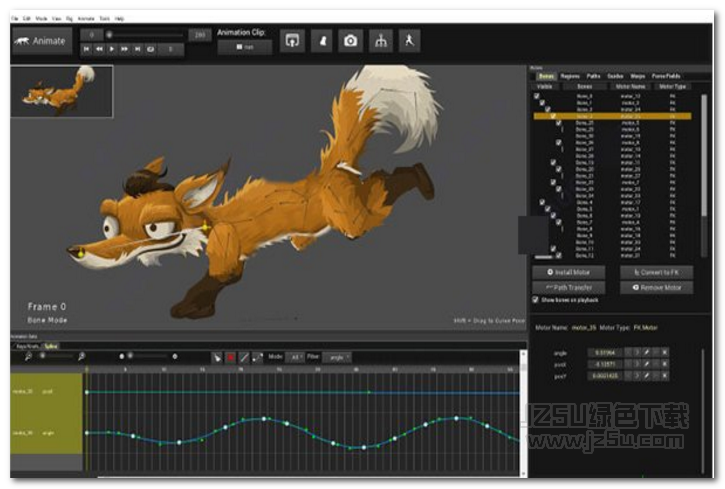Click the zoom-in magnifier in the timeline
The width and height of the screenshot is (725, 489).
pyautogui.click(x=81, y=356)
